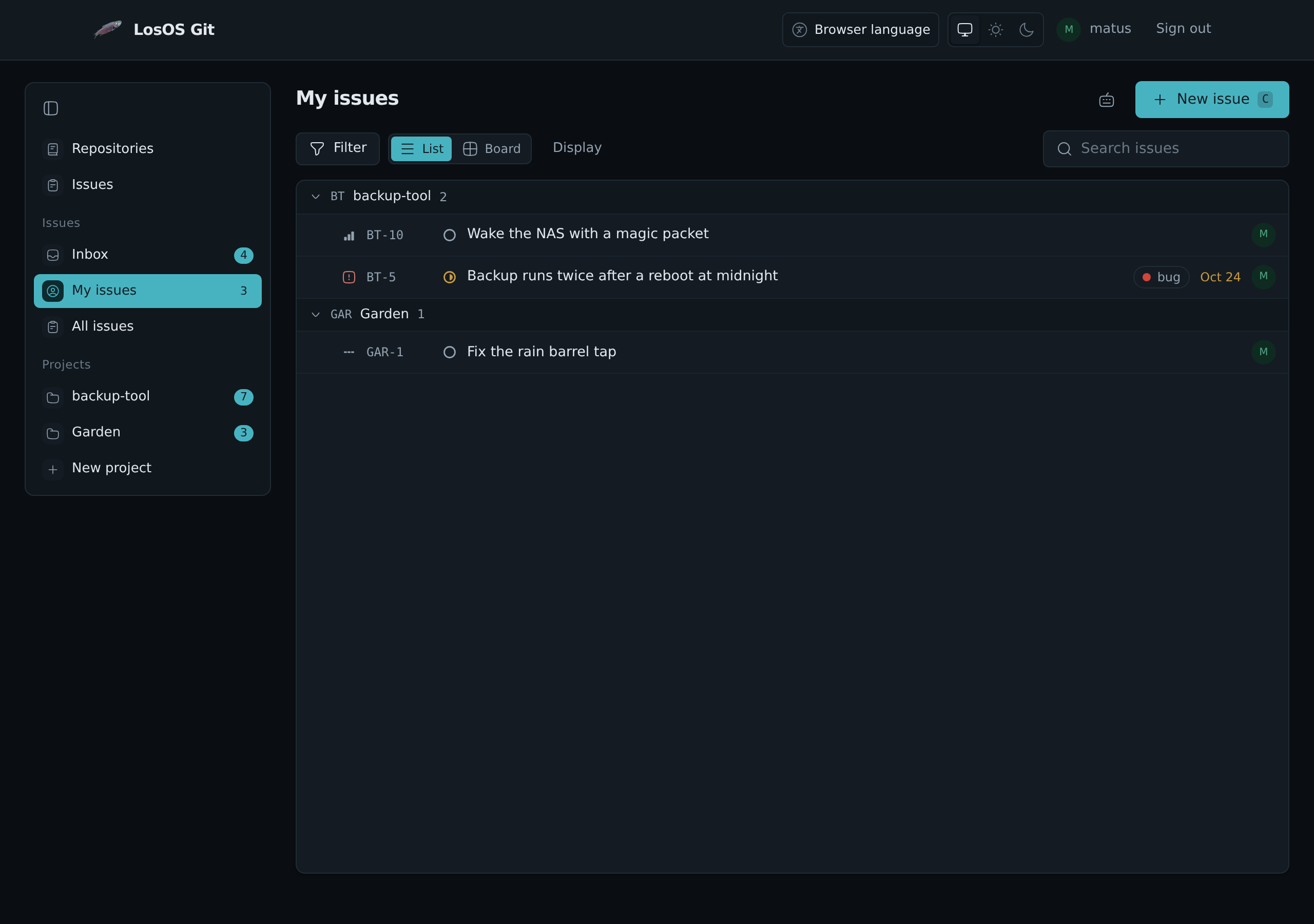Open issue Fix the rain barrel tap
The height and width of the screenshot is (924, 1314).
coord(542,352)
